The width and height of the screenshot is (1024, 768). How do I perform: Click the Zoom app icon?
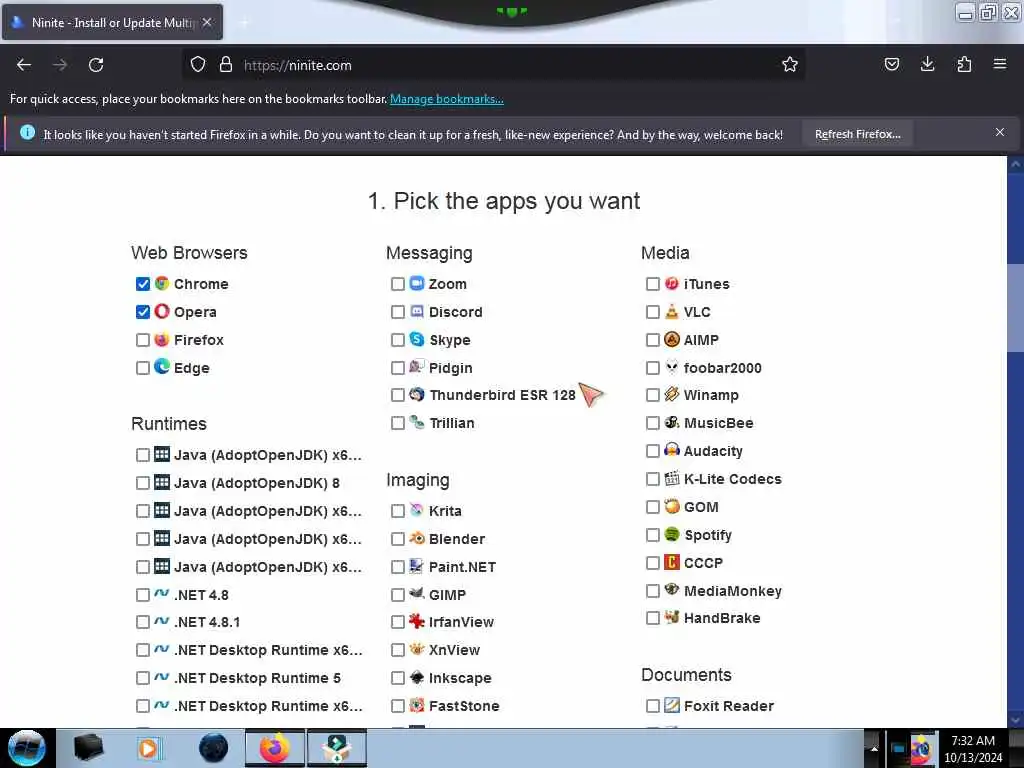click(x=417, y=283)
